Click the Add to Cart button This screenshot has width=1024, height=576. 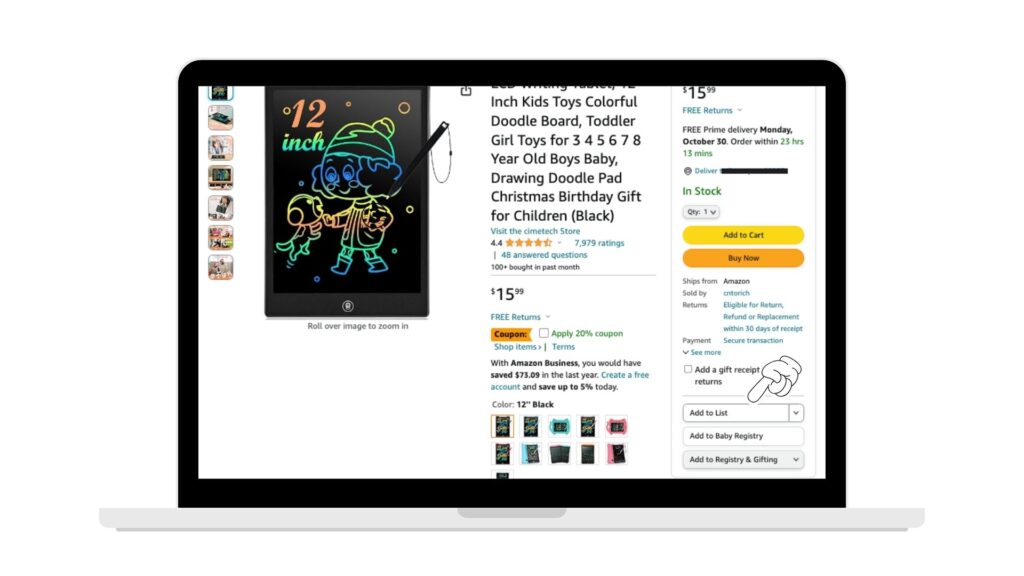pyautogui.click(x=743, y=235)
